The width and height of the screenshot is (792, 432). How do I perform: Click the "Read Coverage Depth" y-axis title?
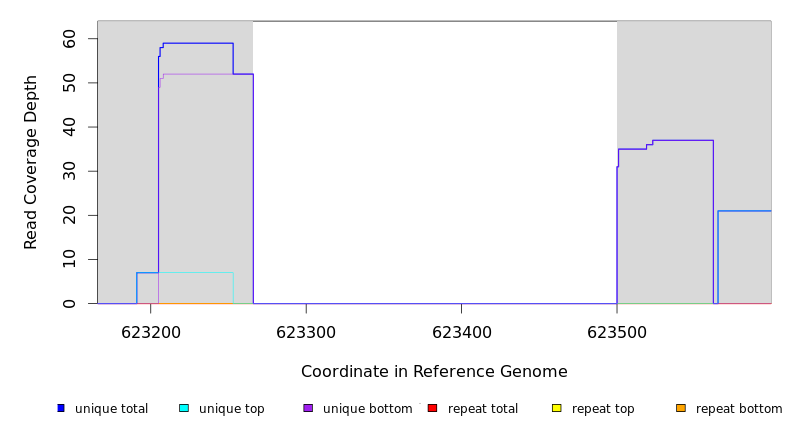pyautogui.click(x=31, y=162)
